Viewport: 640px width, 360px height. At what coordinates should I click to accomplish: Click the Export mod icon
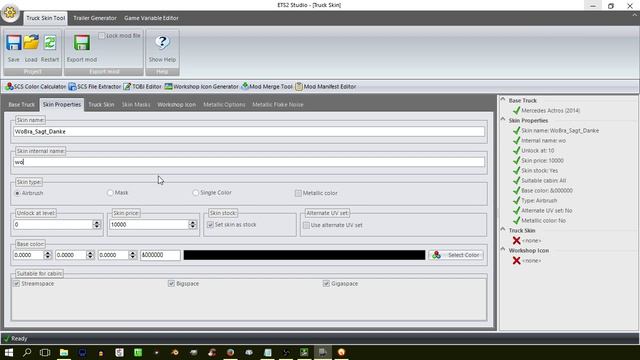(82, 42)
